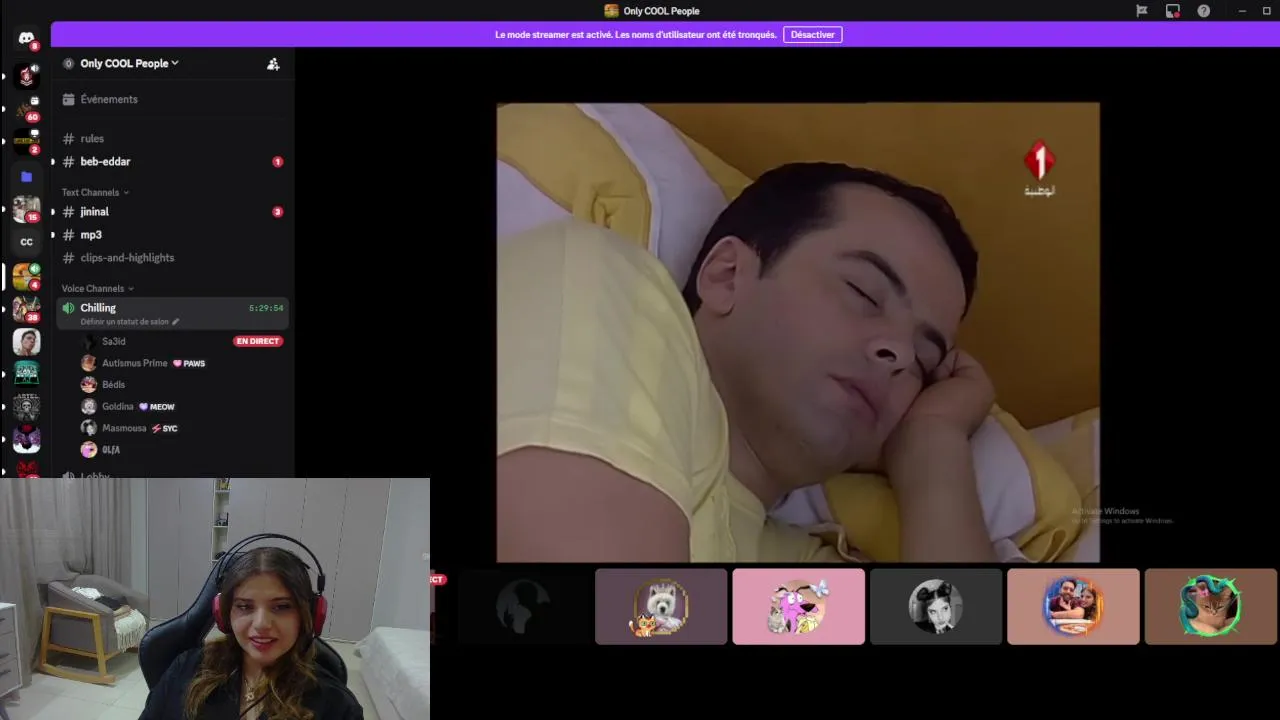This screenshot has height=720, width=1280.
Task: Open the server icon showing badge 2
Action: (26, 141)
